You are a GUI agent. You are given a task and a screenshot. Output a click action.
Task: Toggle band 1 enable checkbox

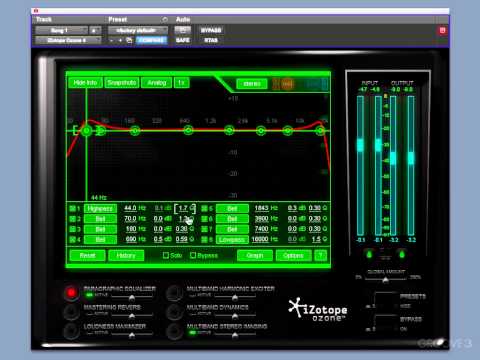click(x=72, y=209)
